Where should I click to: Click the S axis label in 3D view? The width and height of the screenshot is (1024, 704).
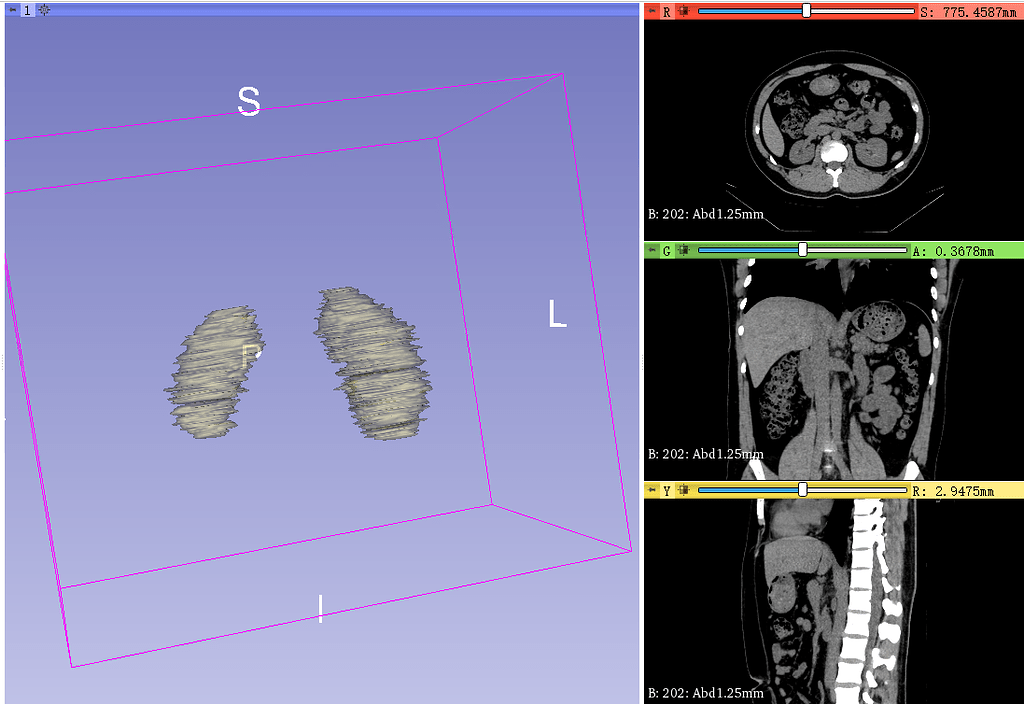(x=249, y=101)
